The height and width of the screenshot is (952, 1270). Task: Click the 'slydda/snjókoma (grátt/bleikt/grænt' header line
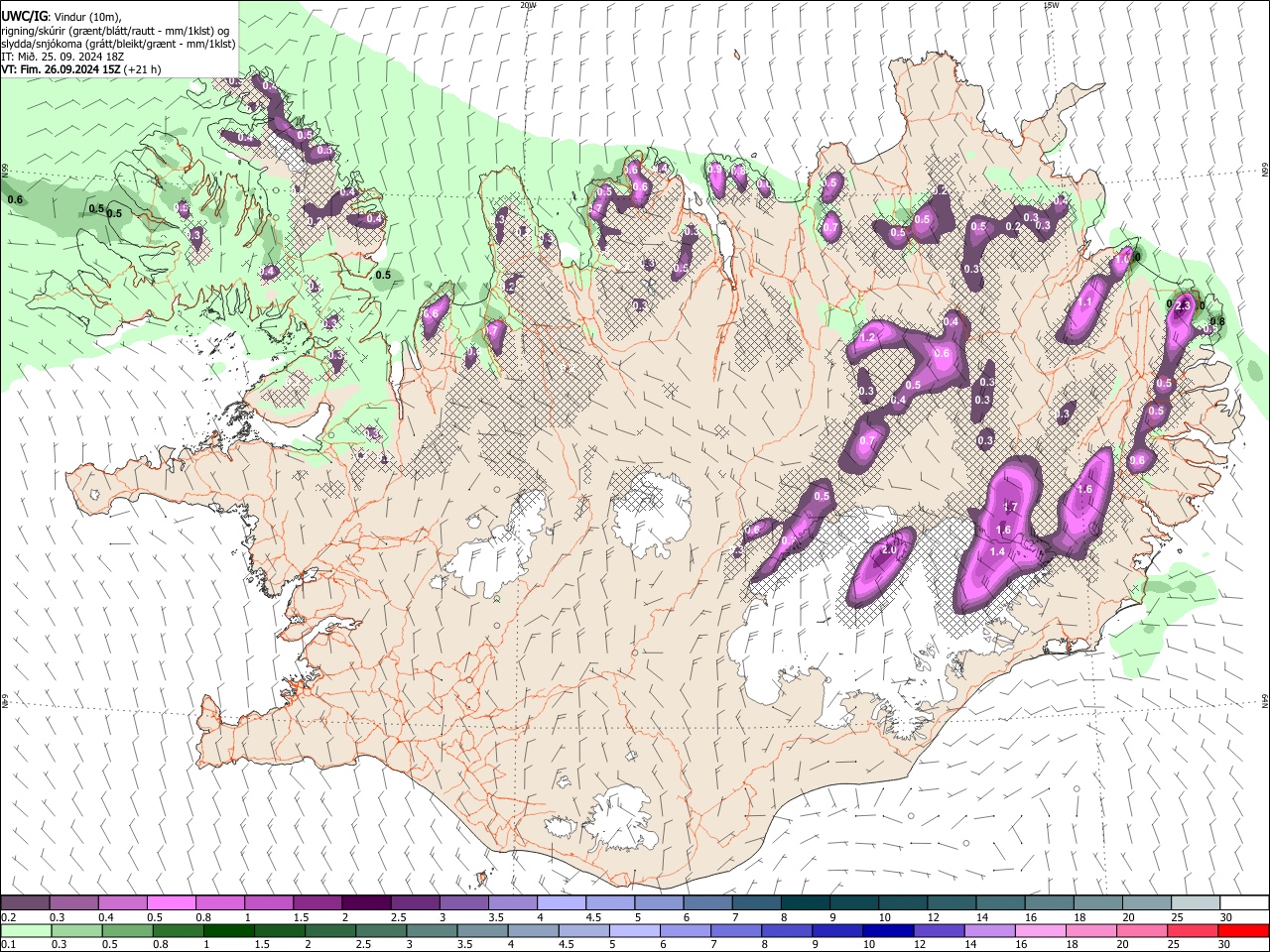point(118,44)
